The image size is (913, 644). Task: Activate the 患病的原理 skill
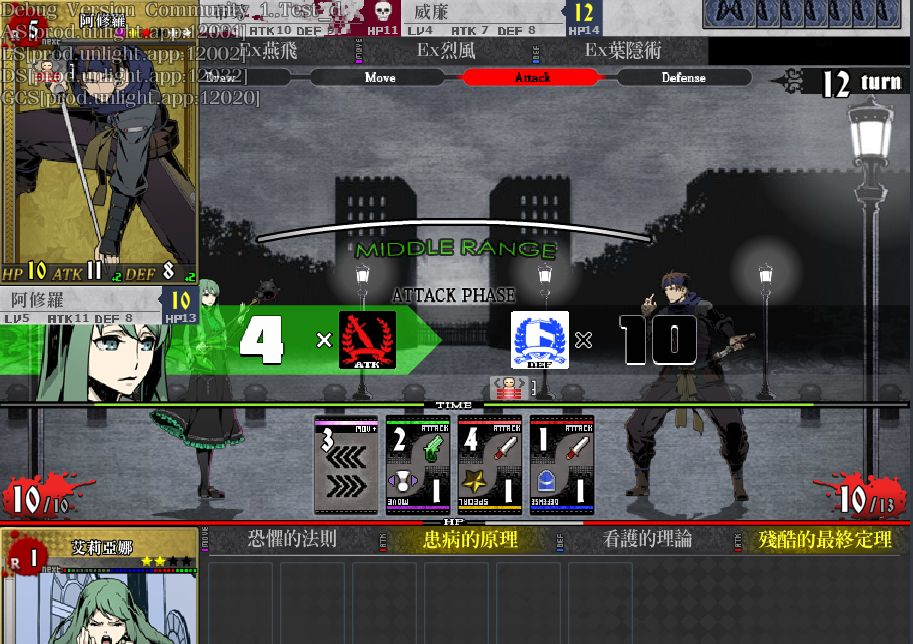tap(470, 539)
